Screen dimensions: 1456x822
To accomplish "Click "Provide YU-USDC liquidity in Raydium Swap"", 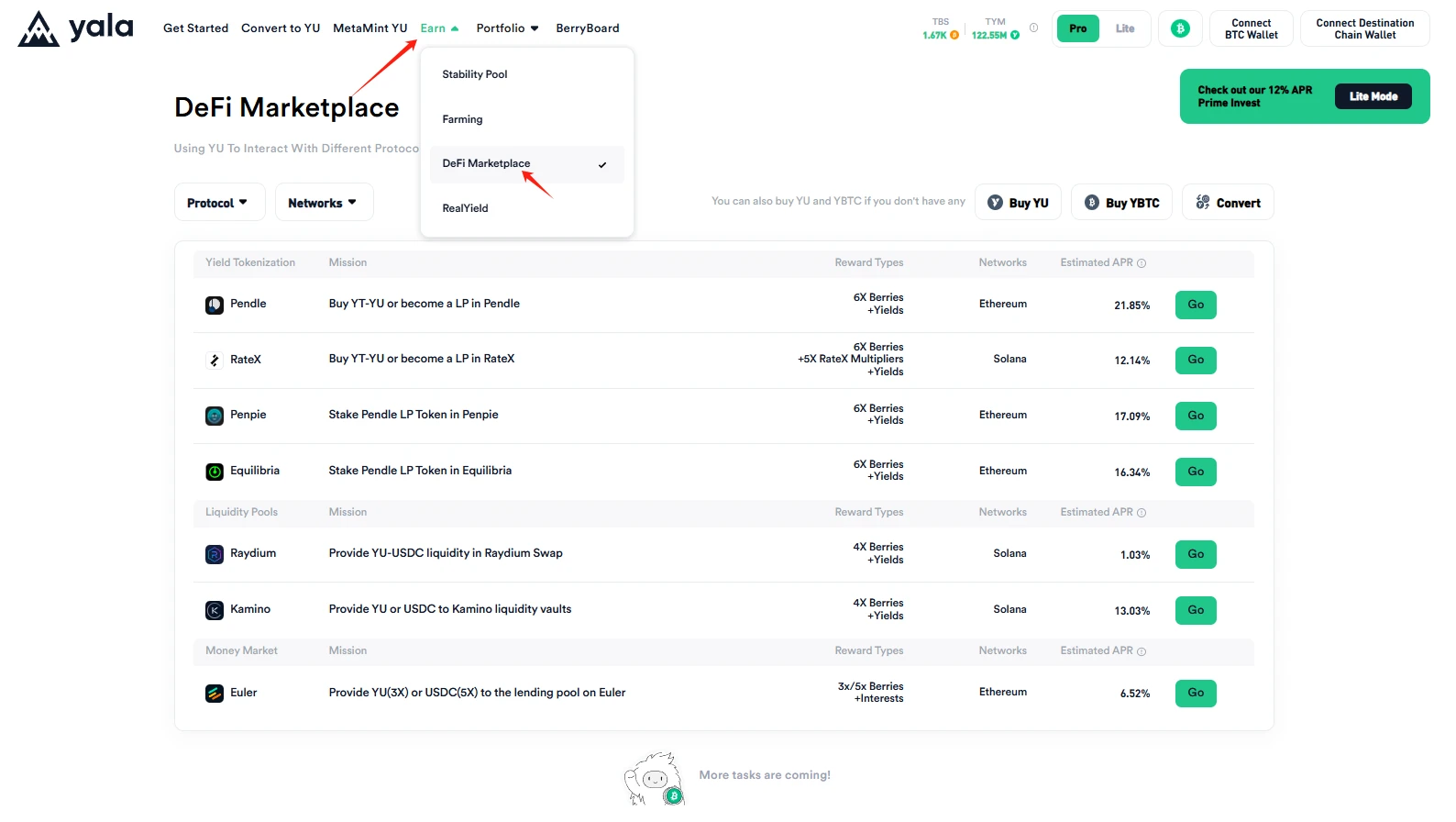I will pyautogui.click(x=446, y=553).
